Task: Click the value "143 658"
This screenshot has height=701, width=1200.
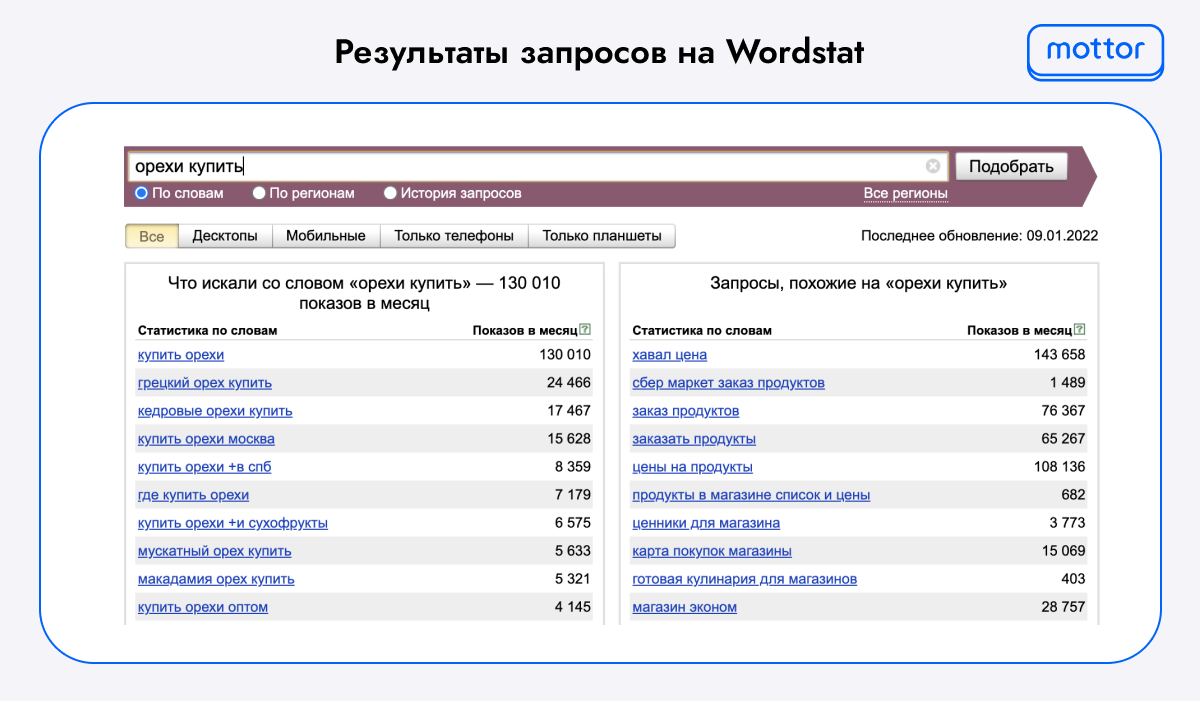Action: tap(1059, 355)
